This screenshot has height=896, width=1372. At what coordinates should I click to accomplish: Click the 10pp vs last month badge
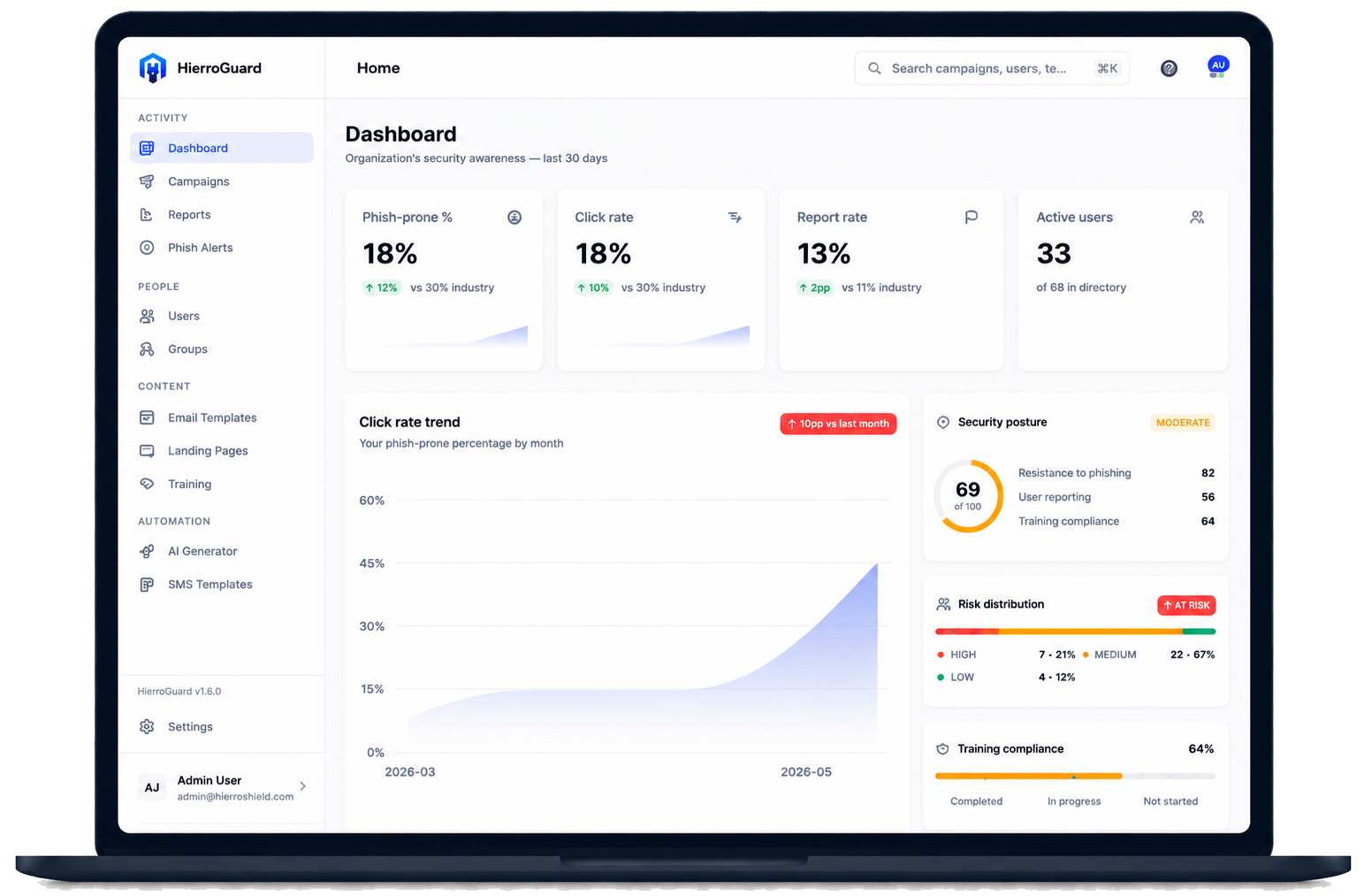[x=838, y=424]
